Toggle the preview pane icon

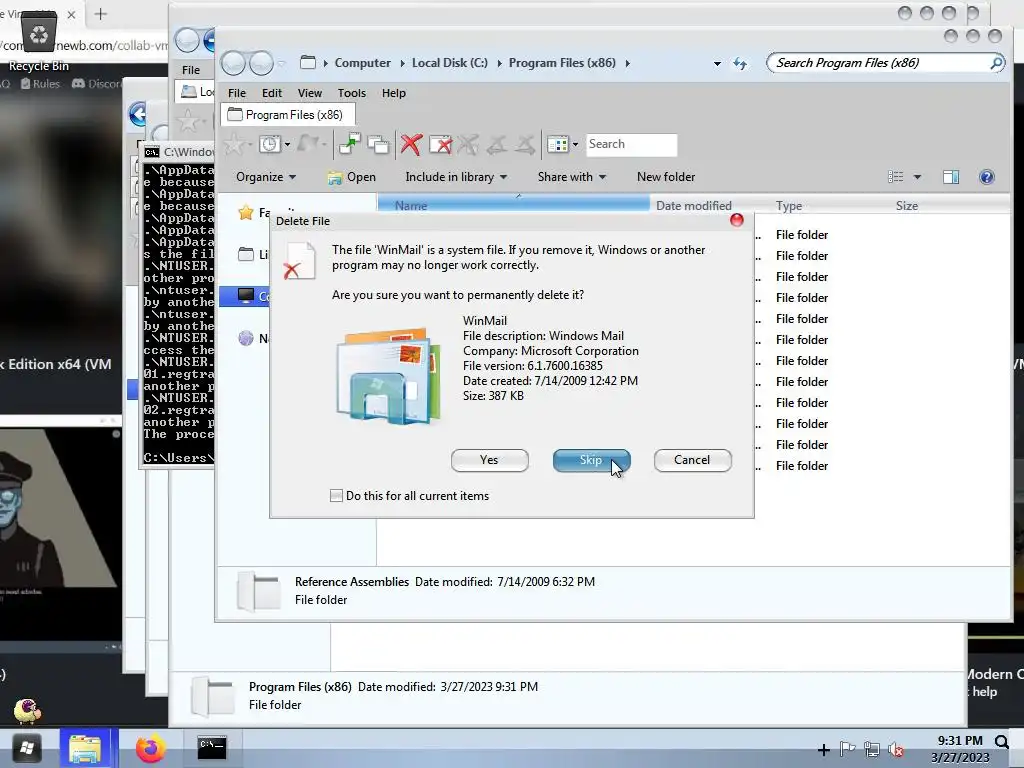951,177
